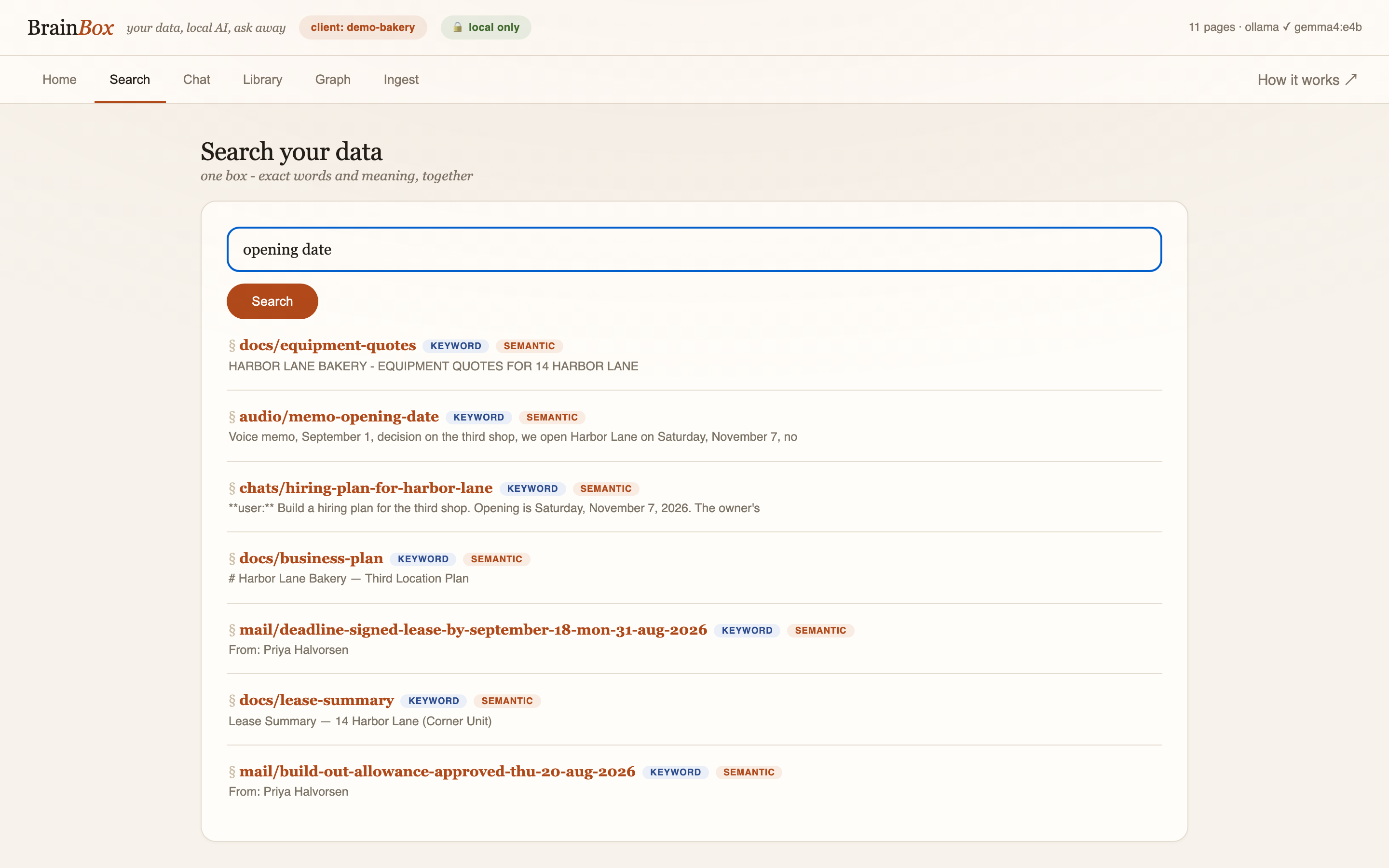This screenshot has width=1389, height=868.
Task: Click section symbol before docs/business-plan
Action: pos(232,558)
